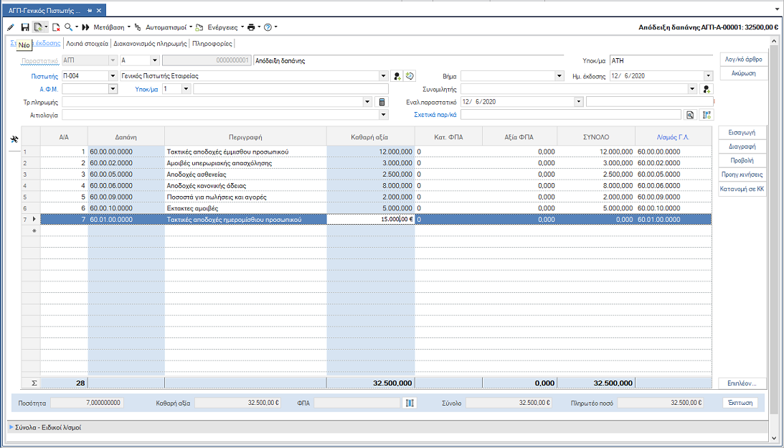
Task: Switch to the Διακανονισμός πληρωμής tab
Action: (150, 44)
